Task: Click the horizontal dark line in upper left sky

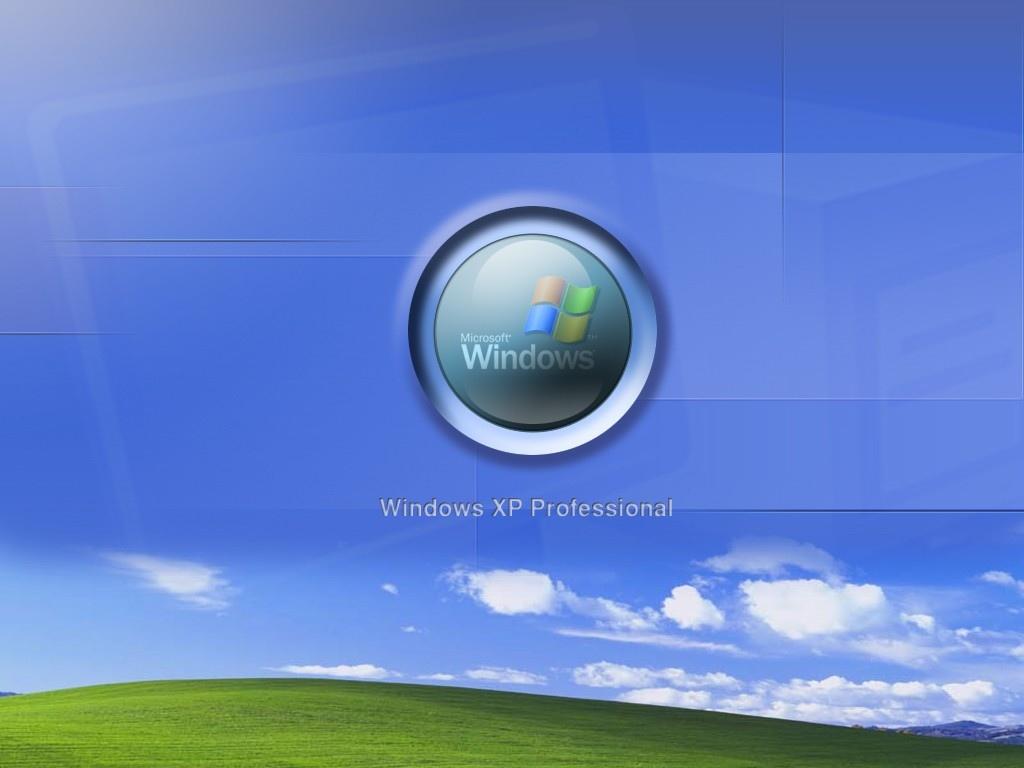Action: point(200,240)
